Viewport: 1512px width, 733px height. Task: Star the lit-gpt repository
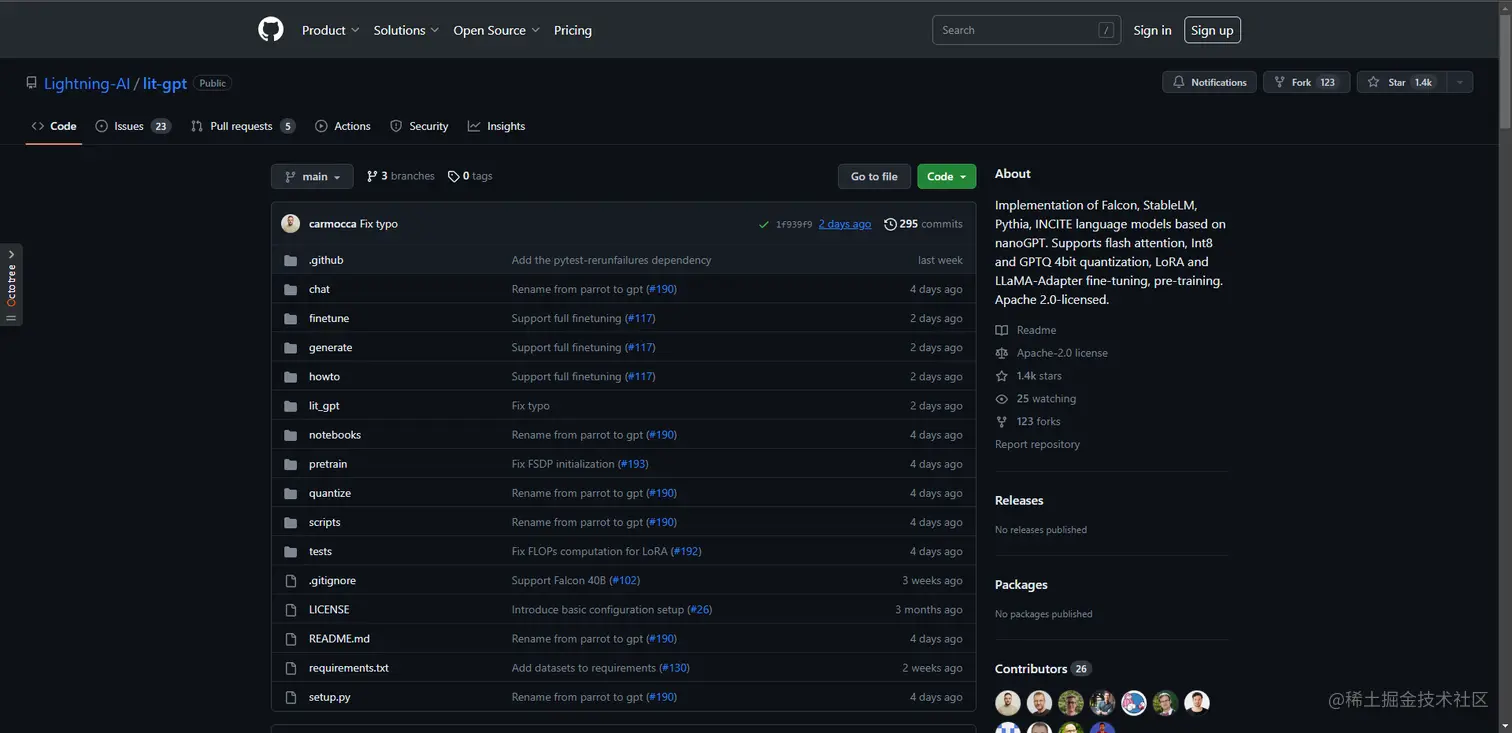(1400, 82)
